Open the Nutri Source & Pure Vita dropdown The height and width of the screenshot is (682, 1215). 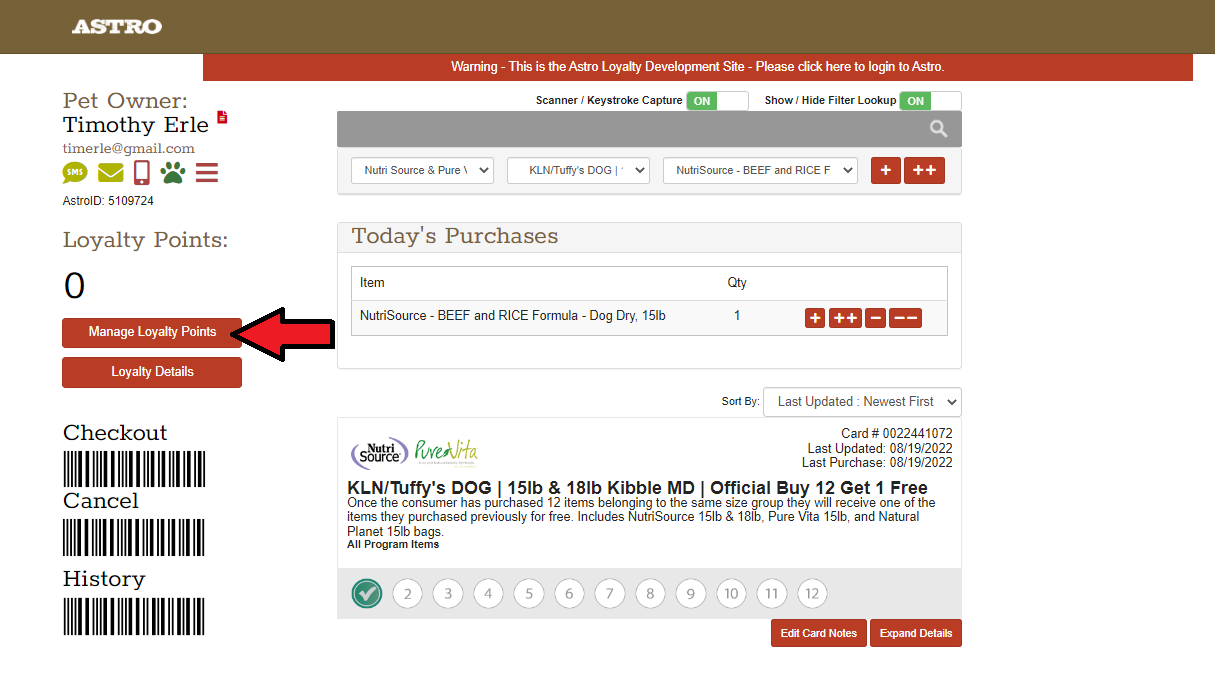coord(422,170)
